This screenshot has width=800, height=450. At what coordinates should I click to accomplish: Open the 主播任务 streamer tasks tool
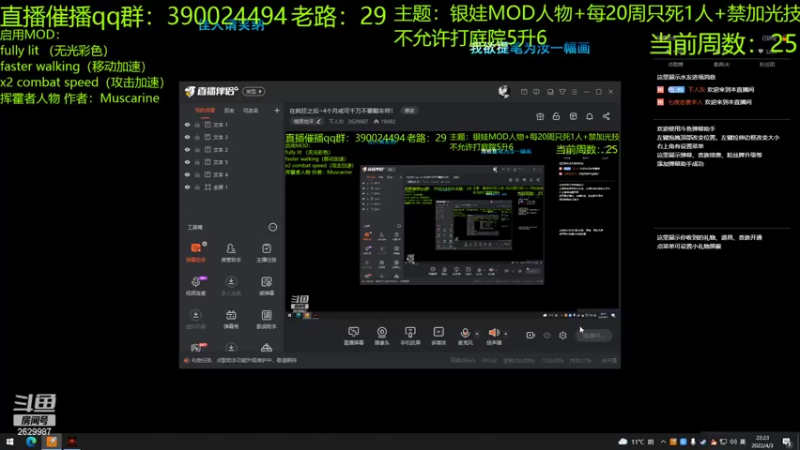266,252
